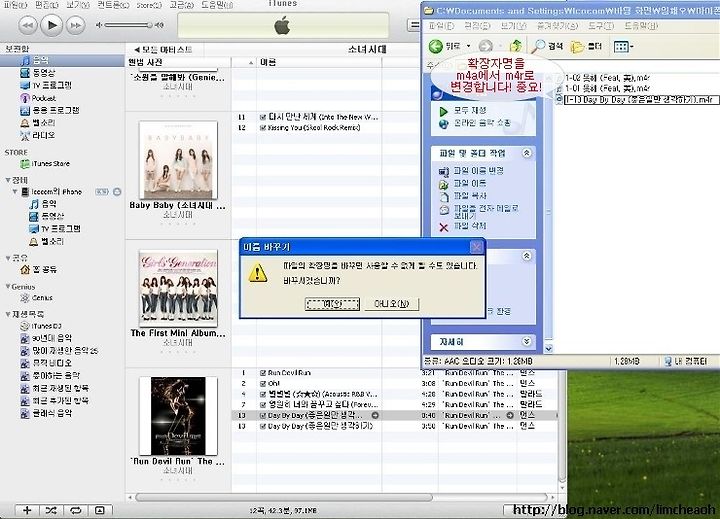The height and width of the screenshot is (519, 720).
Task: Toggle repeat in iTunes bottom bar
Action: [75, 510]
